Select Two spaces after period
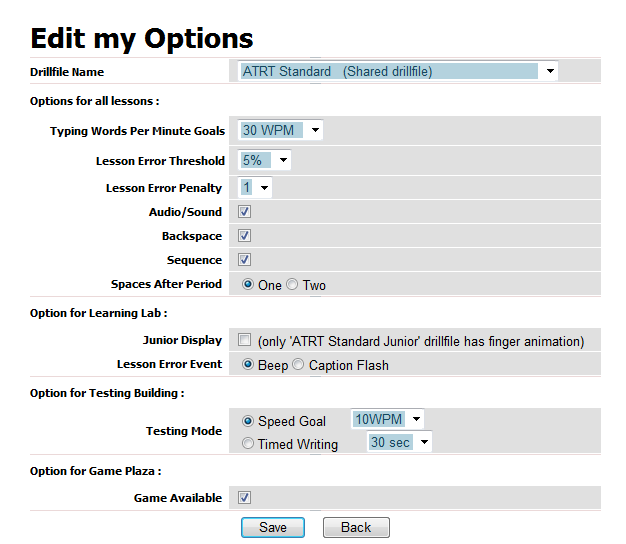Viewport: 626px width, 544px height. 293,285
